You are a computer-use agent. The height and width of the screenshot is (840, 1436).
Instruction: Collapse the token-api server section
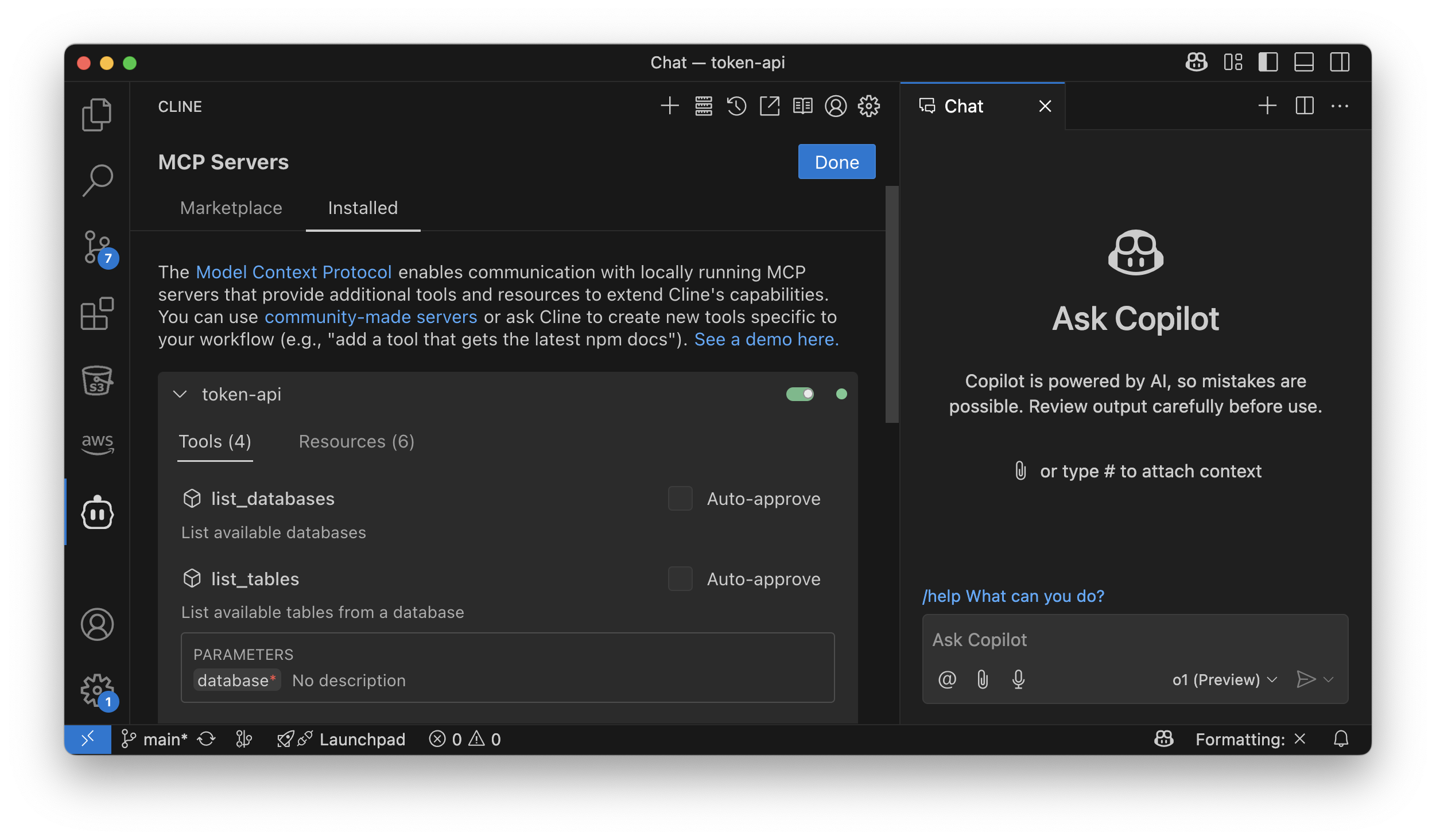(180, 394)
